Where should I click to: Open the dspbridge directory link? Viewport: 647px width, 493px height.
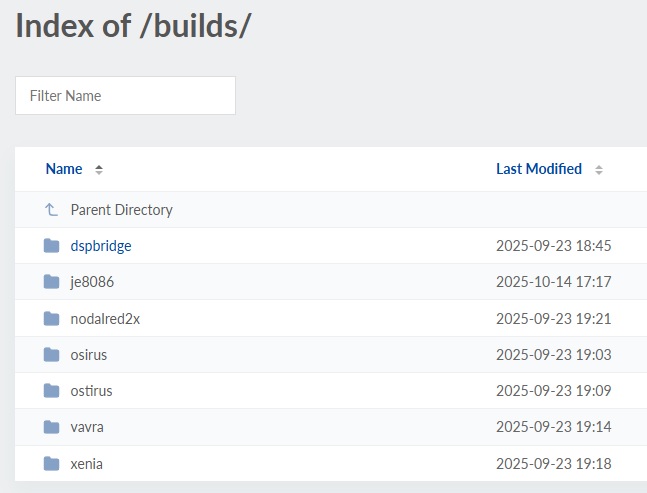[101, 246]
